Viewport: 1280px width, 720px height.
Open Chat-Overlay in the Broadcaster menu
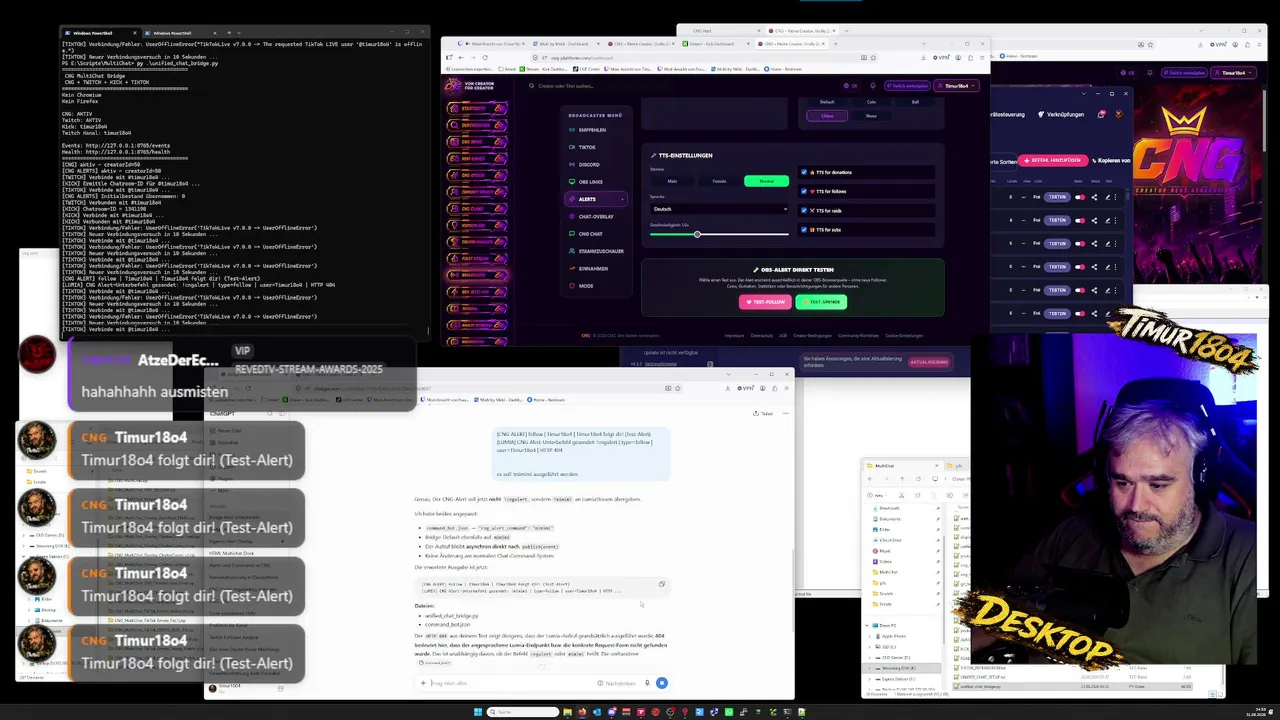point(596,216)
